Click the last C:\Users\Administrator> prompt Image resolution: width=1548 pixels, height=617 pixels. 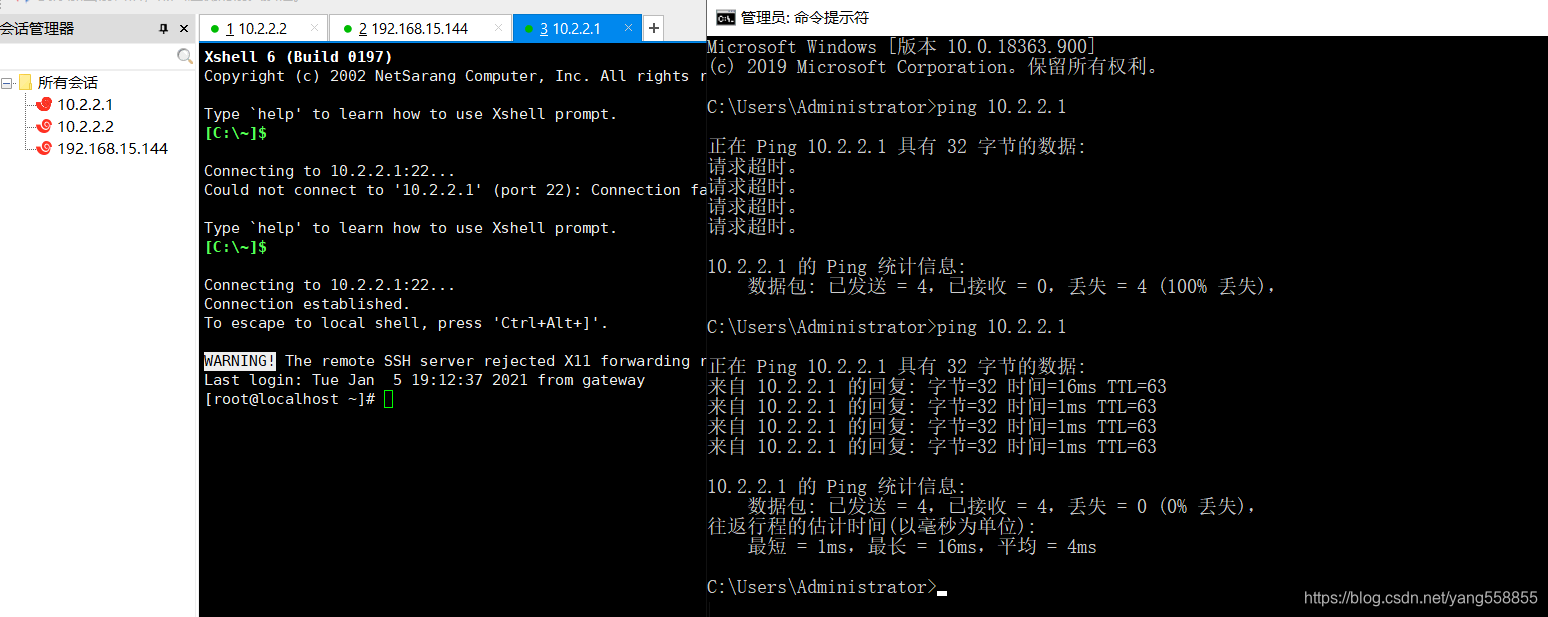pyautogui.click(x=822, y=587)
